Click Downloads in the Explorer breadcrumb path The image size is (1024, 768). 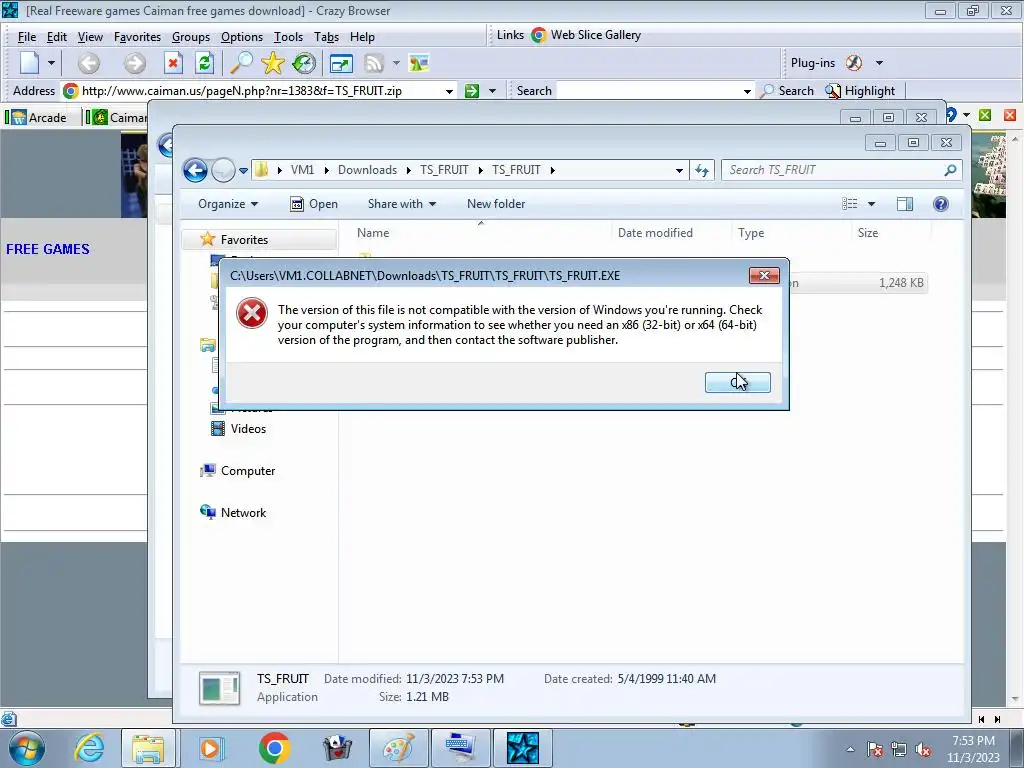(x=367, y=170)
